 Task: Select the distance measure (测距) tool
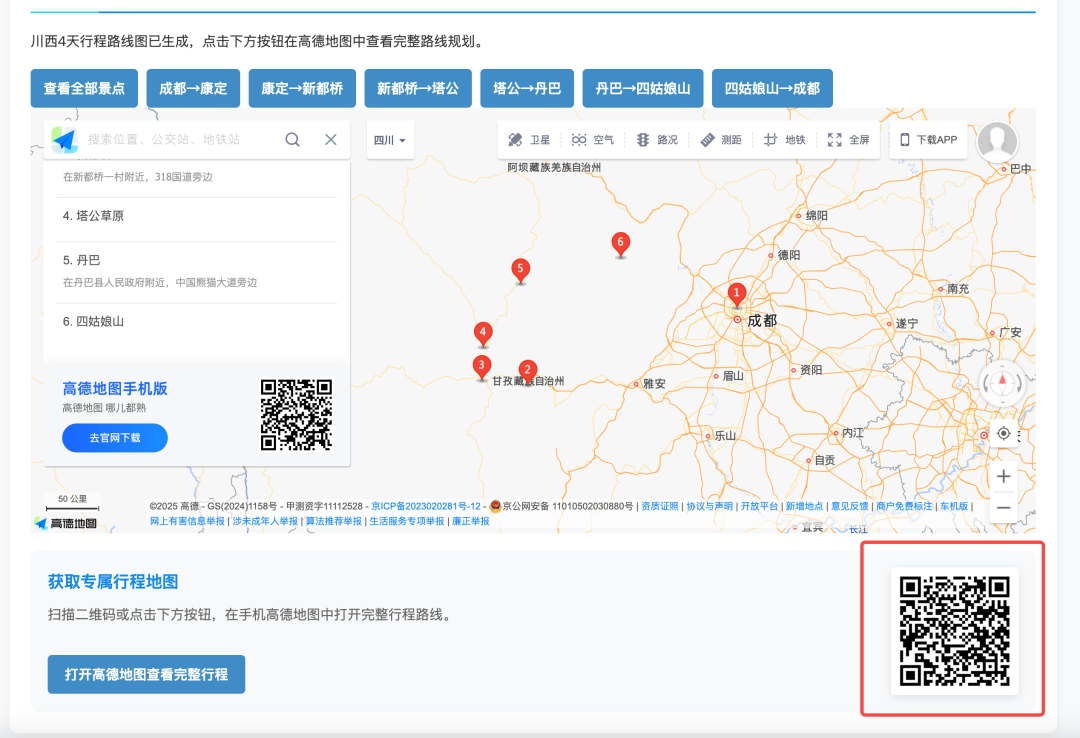coord(721,140)
